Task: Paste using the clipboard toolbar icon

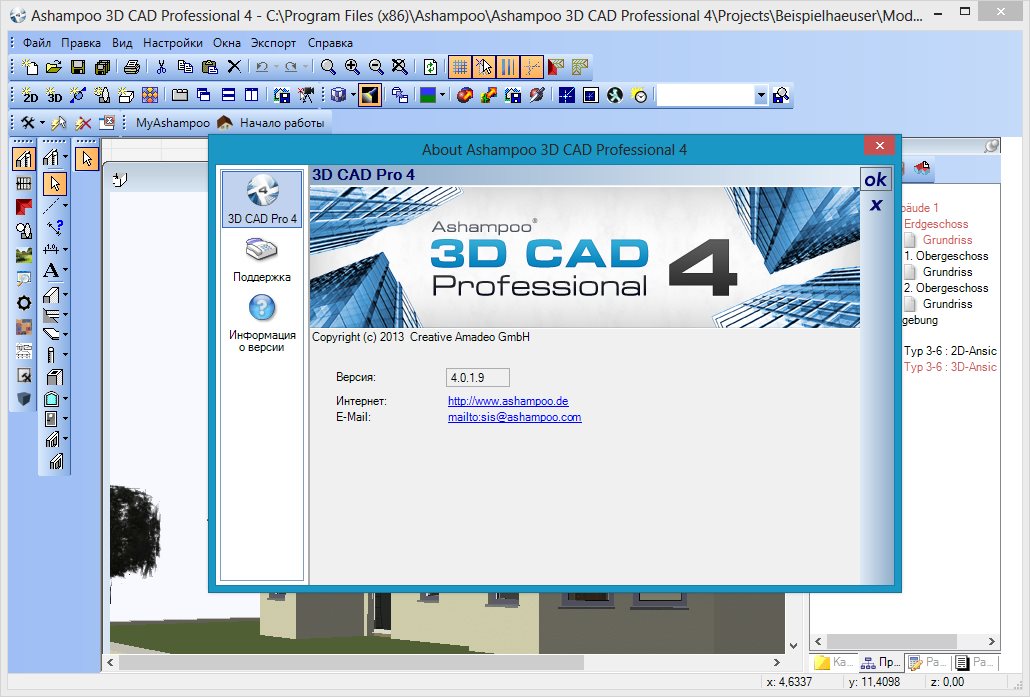Action: (x=210, y=66)
